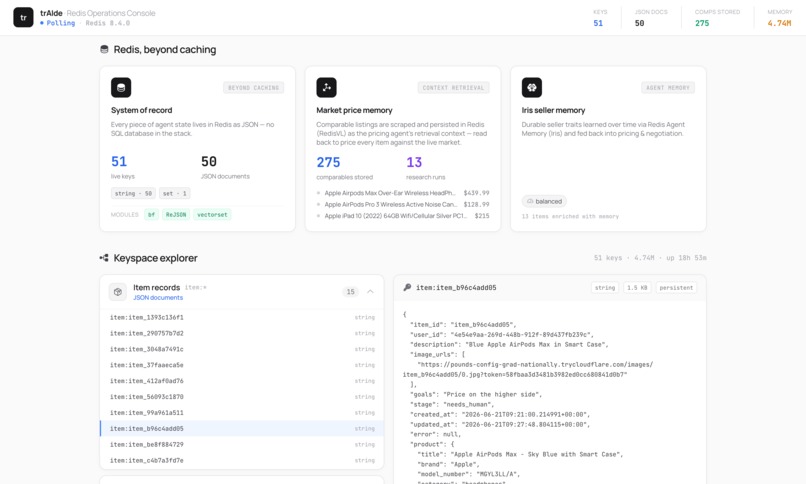806x484 pixels.
Task: Click the 13 research runs value
Action: pos(414,162)
